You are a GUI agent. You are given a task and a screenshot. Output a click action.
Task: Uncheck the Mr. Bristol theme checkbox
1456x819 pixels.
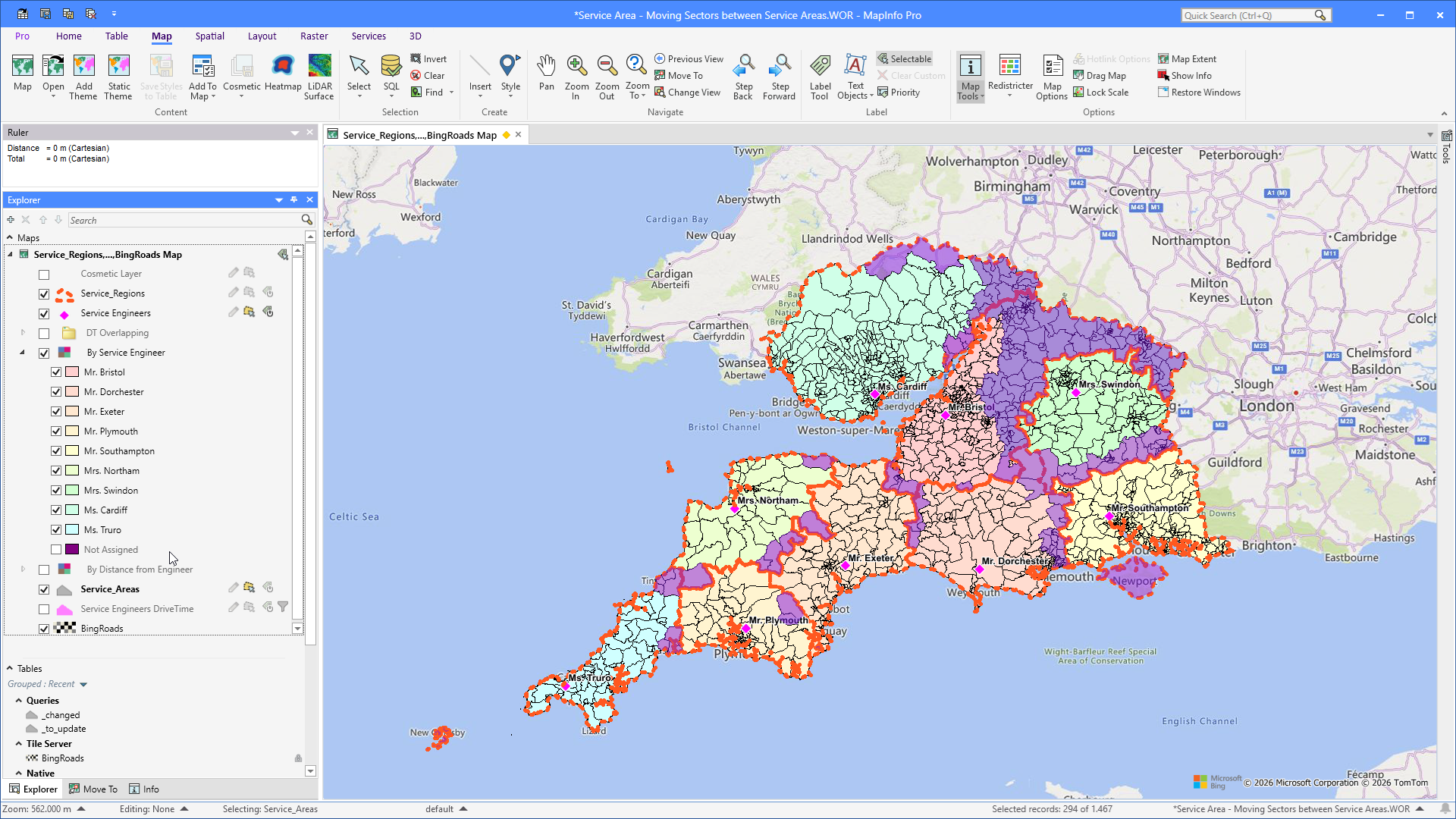click(x=56, y=372)
